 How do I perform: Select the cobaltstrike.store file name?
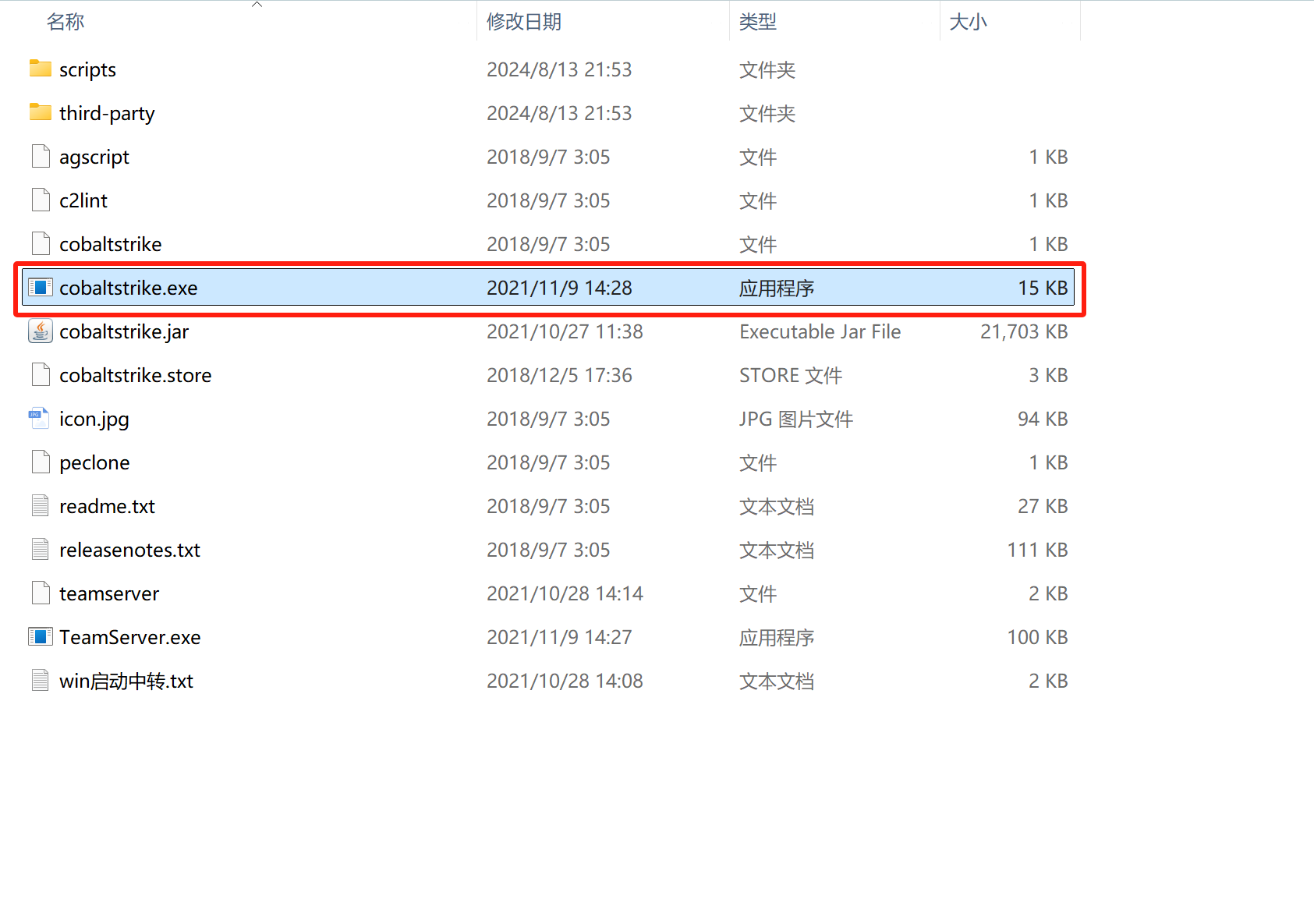[x=136, y=375]
